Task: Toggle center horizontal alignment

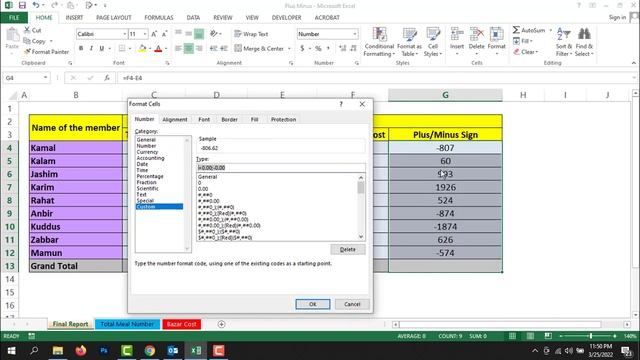Action: 189,49
